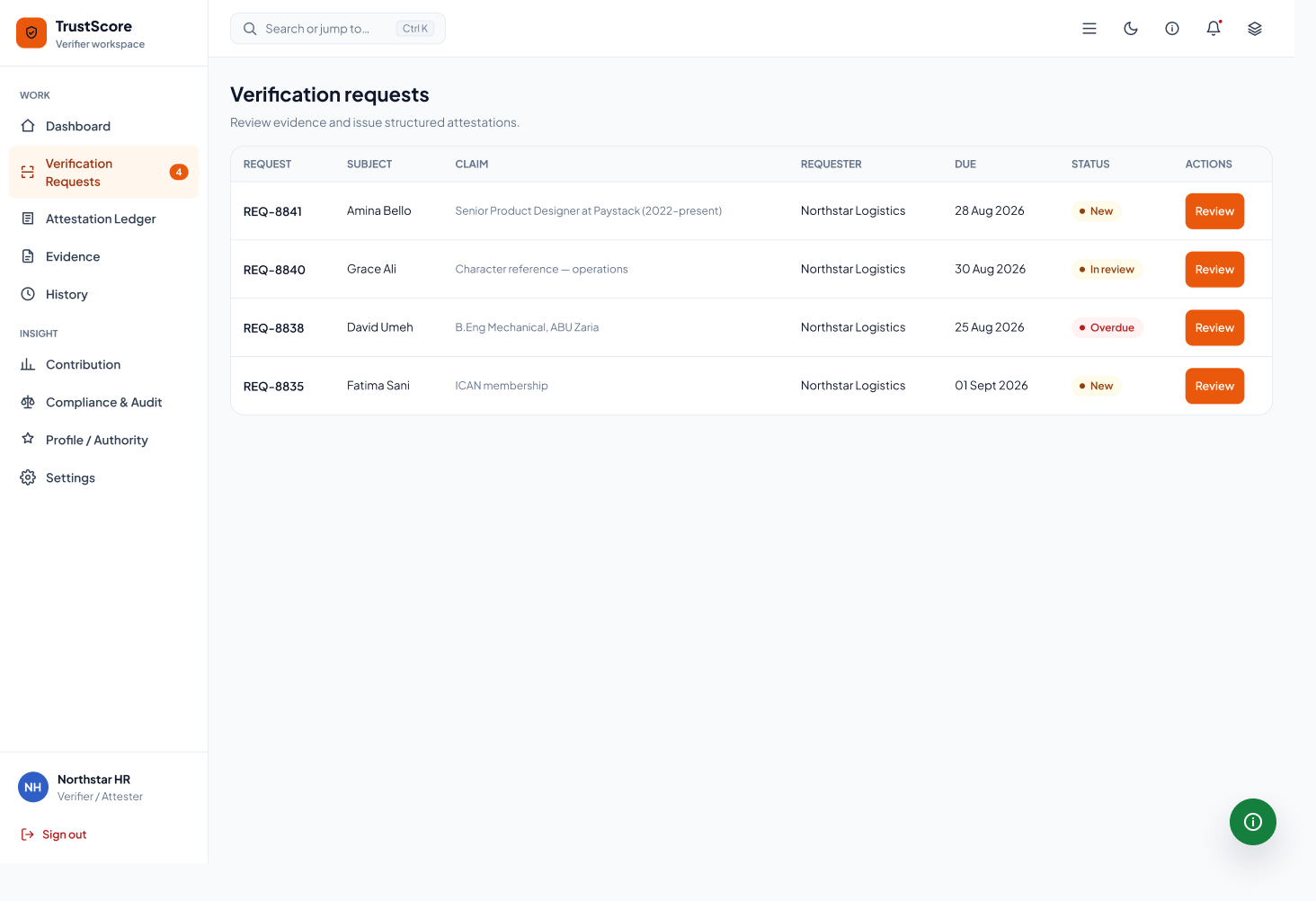This screenshot has width=1316, height=901.
Task: Click the History clock icon
Action: [28, 294]
